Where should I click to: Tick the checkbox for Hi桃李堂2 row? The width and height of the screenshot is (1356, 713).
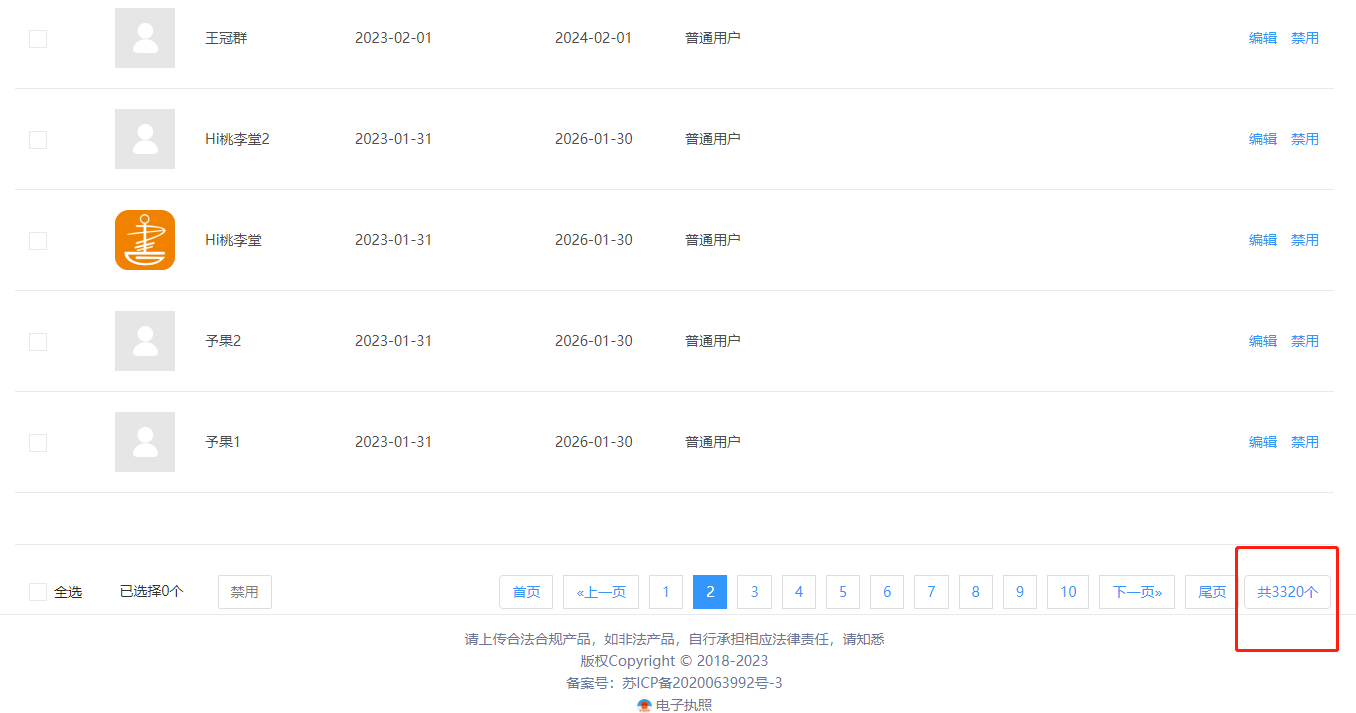coord(38,140)
